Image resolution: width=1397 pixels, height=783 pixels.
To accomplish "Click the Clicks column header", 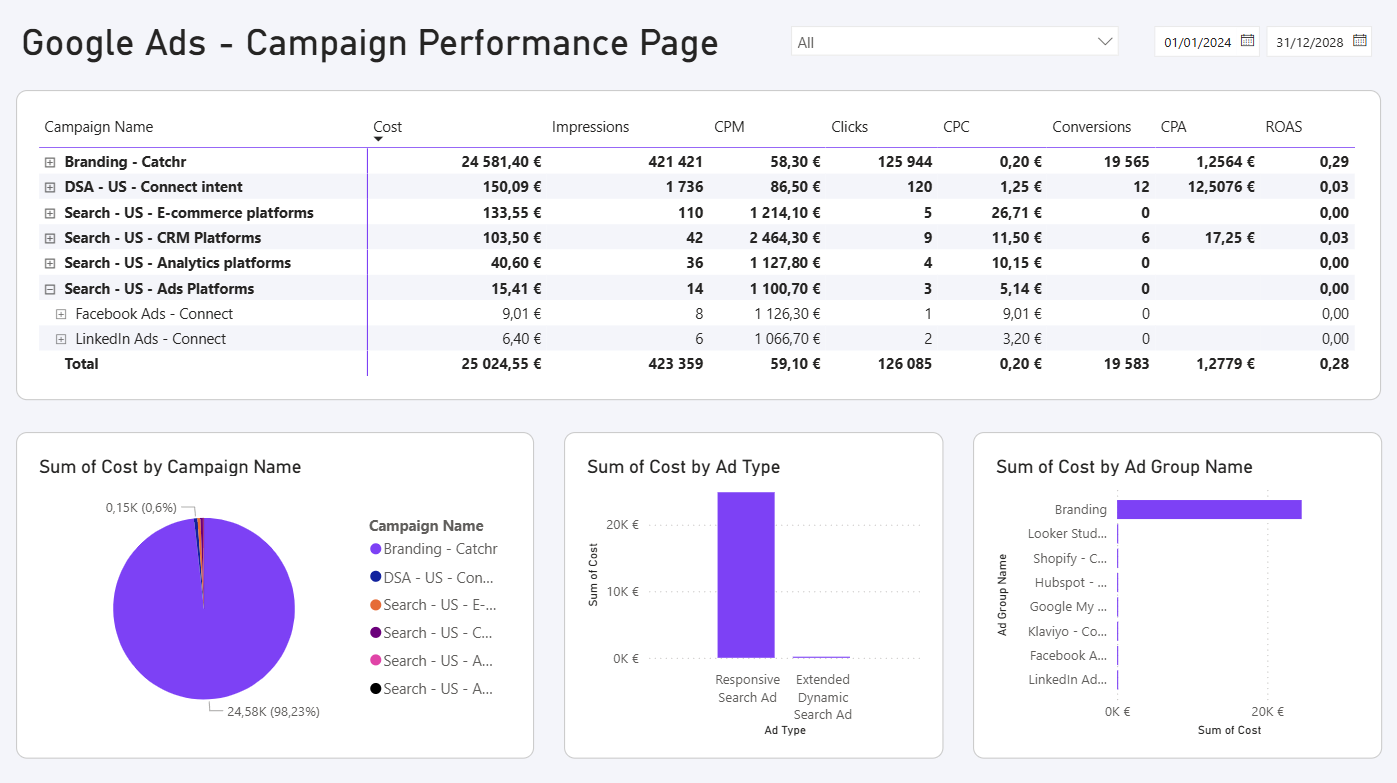I will pos(849,126).
